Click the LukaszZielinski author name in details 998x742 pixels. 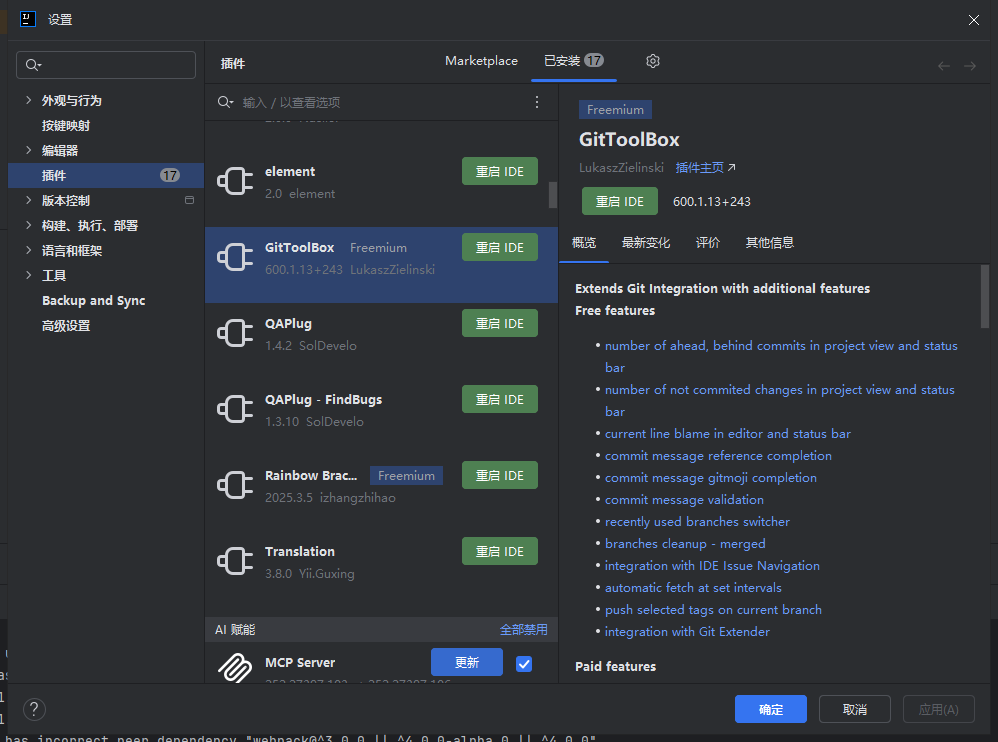tap(621, 167)
